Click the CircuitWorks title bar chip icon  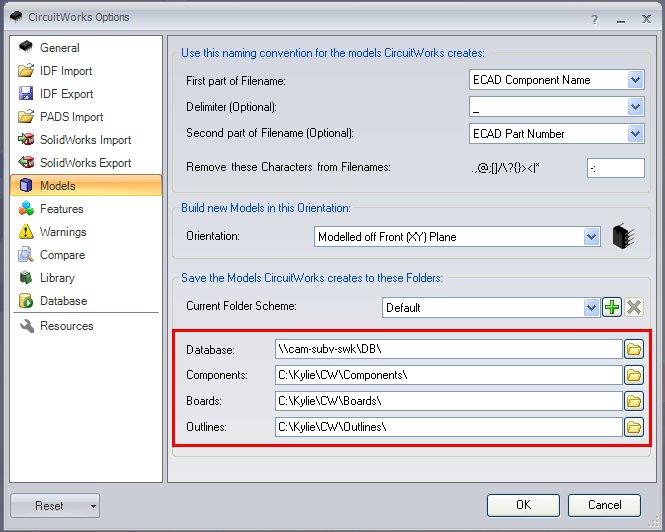(17, 17)
